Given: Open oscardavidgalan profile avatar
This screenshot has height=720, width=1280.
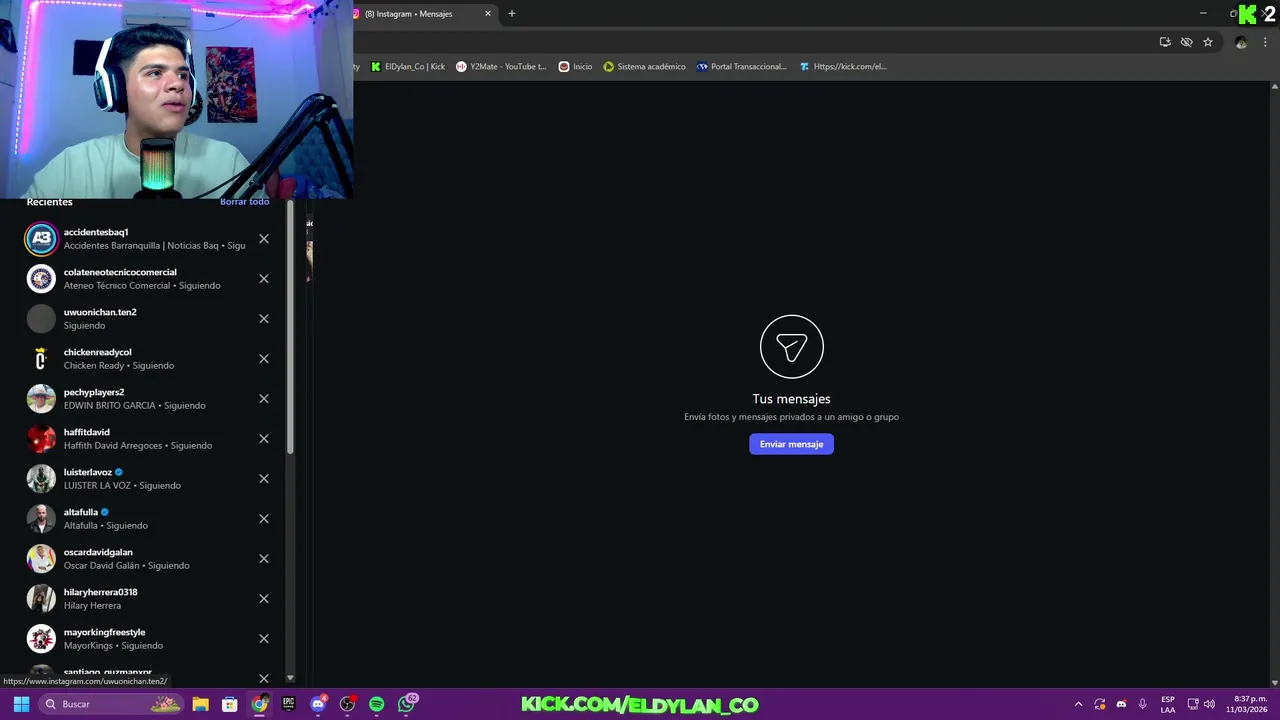Looking at the screenshot, I should [41, 559].
